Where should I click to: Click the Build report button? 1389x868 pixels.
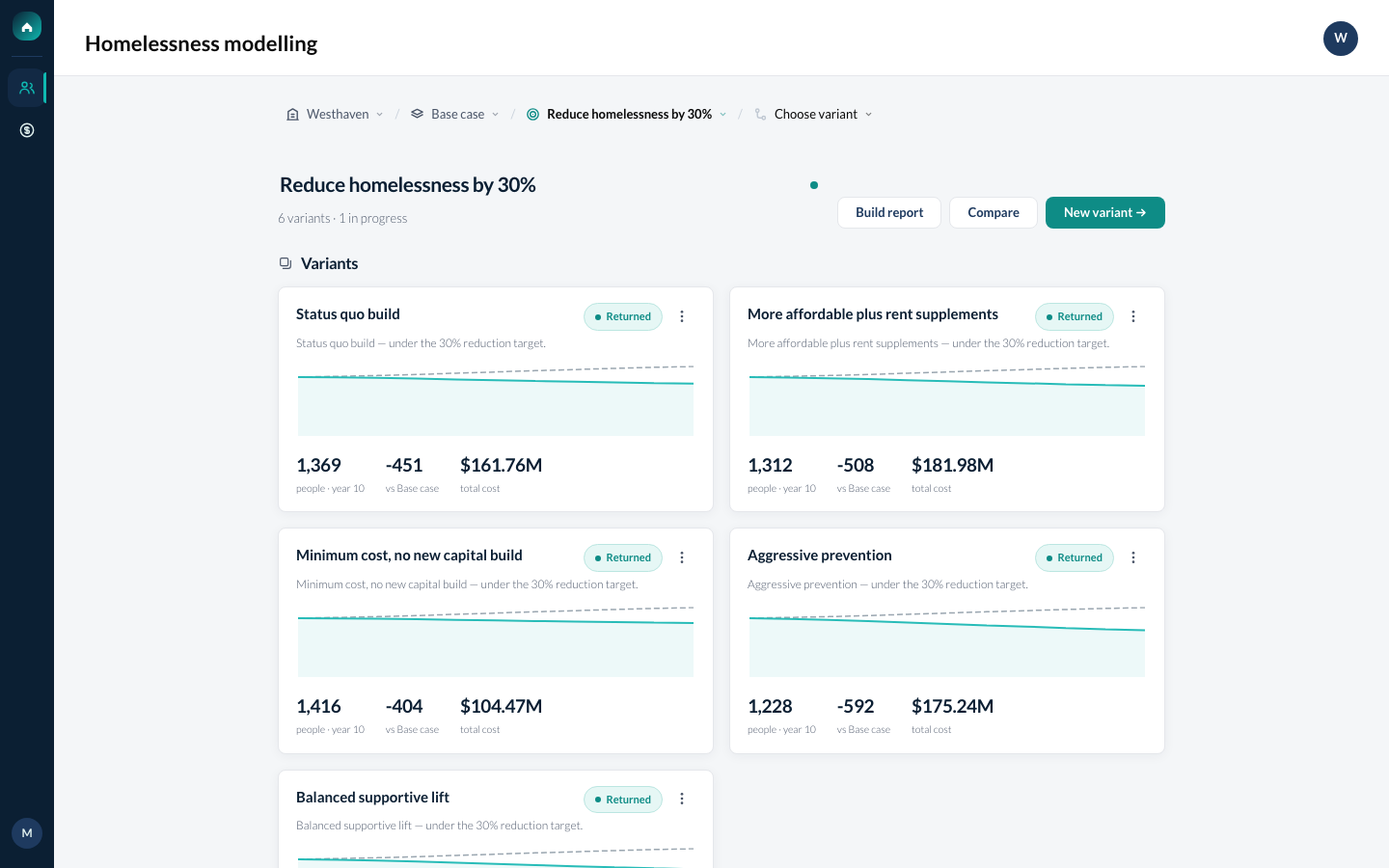tap(889, 212)
